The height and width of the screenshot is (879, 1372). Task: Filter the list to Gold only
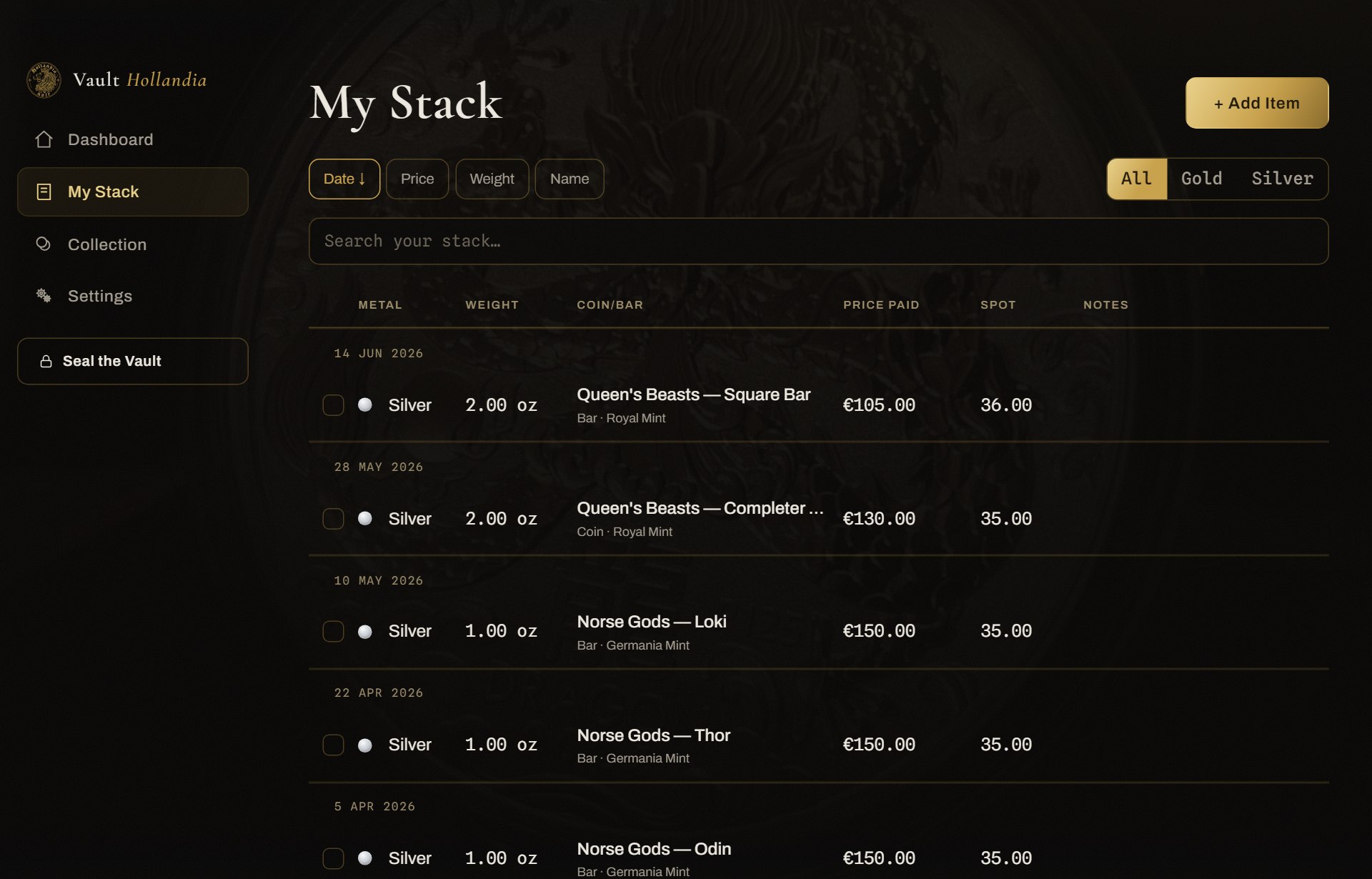(x=1201, y=179)
